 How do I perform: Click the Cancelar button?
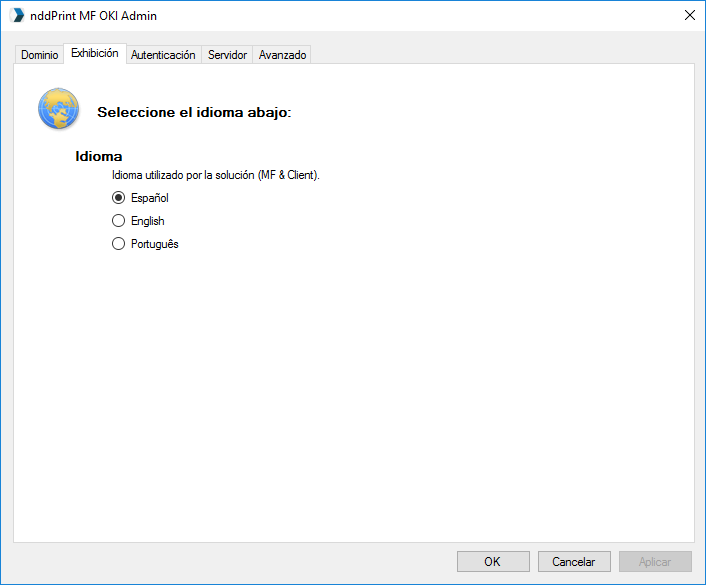click(574, 562)
